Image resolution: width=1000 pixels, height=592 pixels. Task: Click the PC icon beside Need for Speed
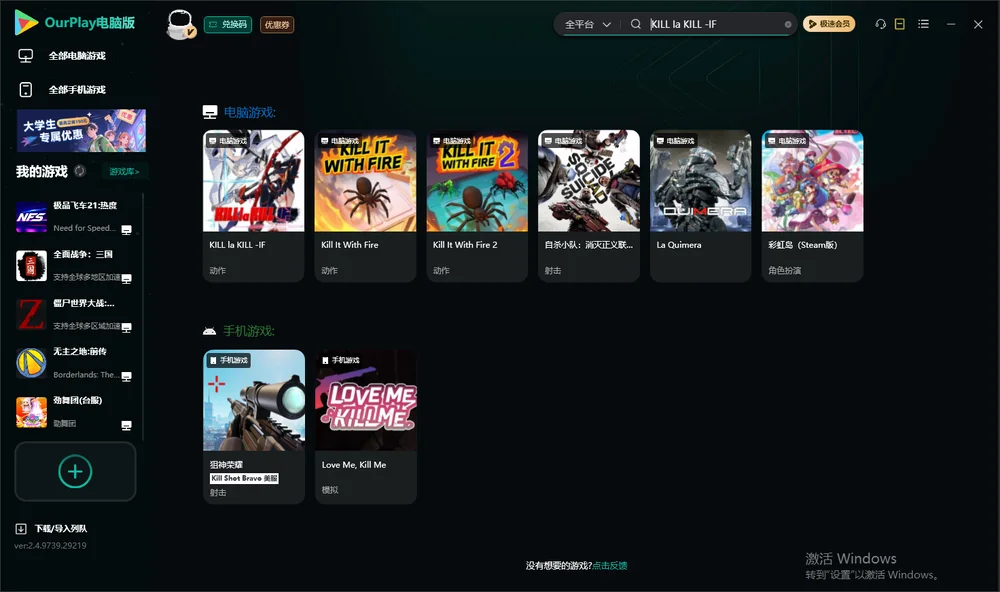pos(126,230)
